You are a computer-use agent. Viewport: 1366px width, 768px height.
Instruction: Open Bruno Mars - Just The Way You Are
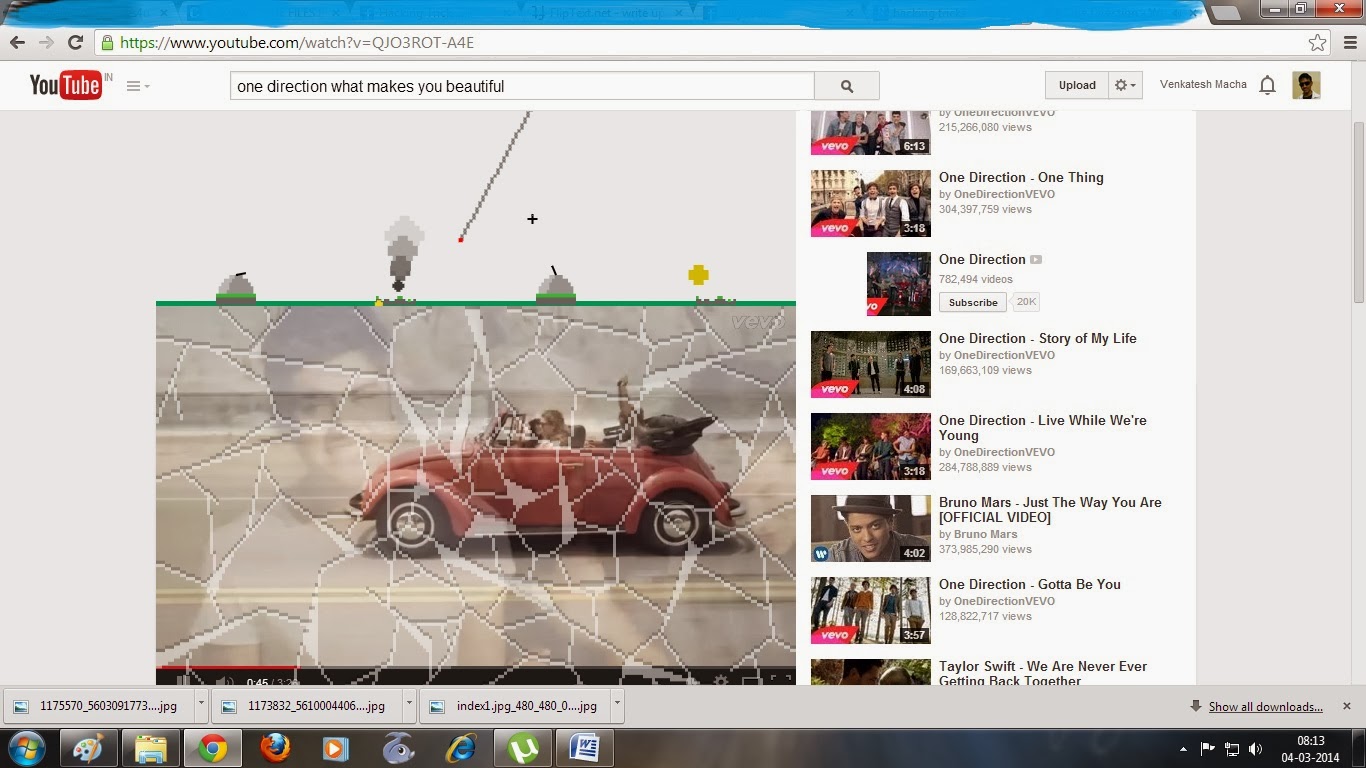click(1050, 510)
